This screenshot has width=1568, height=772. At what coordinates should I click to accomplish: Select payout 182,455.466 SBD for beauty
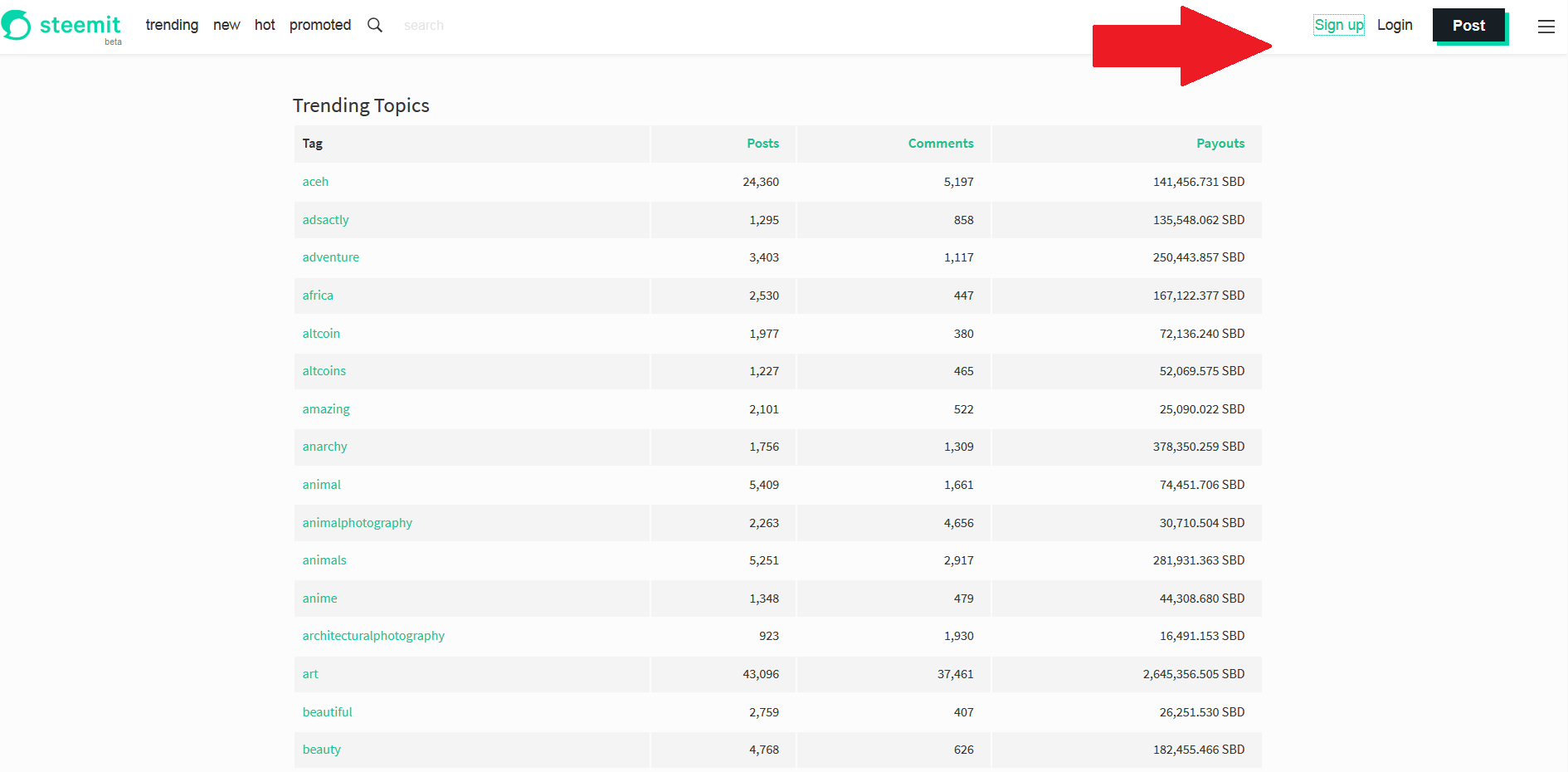[1199, 750]
